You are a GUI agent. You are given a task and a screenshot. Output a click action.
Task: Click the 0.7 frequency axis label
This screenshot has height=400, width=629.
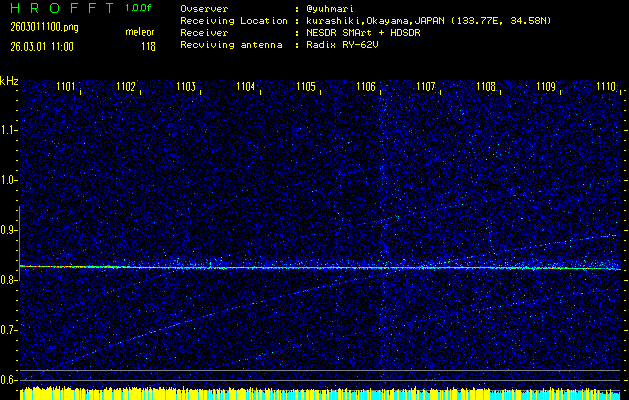click(9, 330)
